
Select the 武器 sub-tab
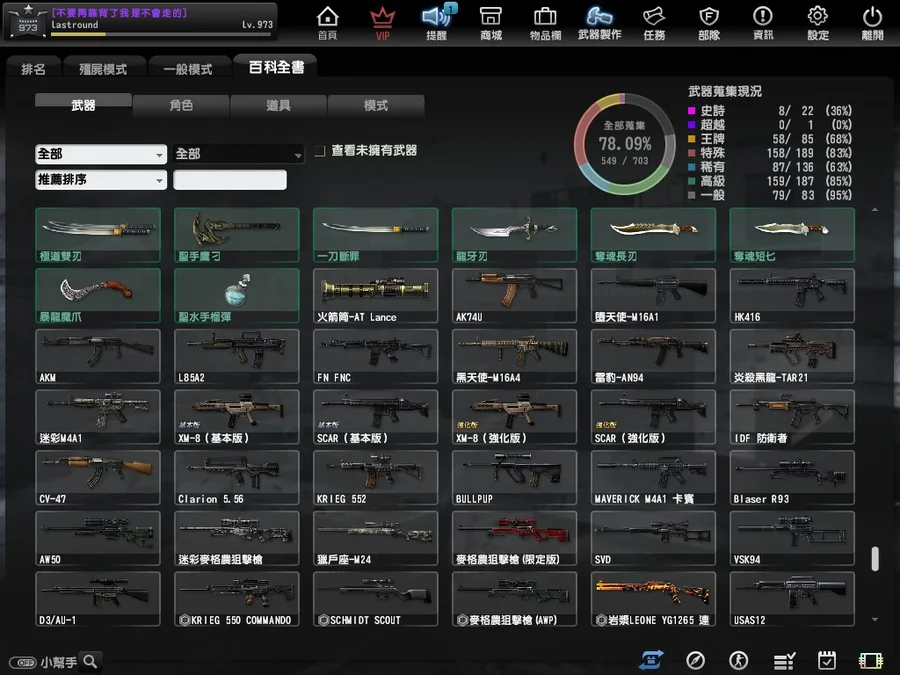click(83, 105)
